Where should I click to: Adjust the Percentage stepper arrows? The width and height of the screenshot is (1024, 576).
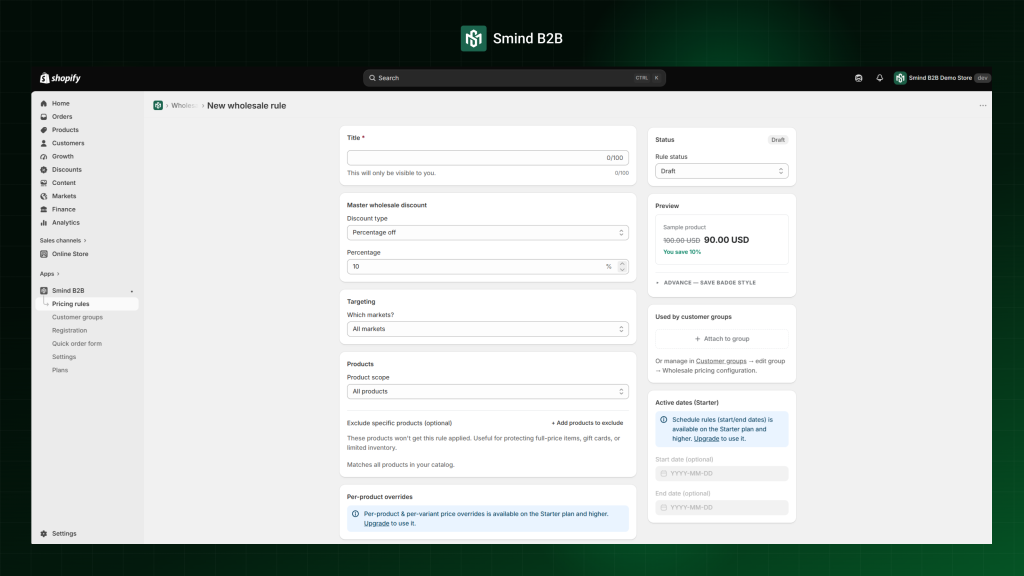pos(622,266)
